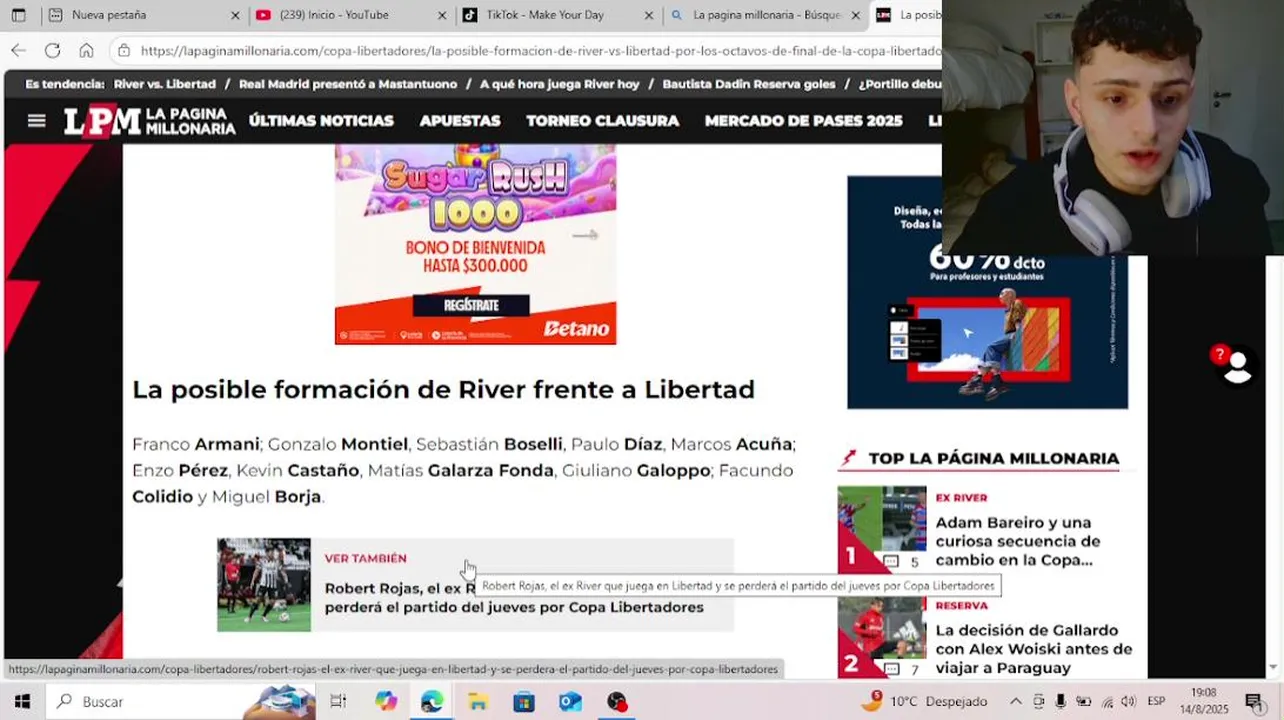Click Regístrate on the Betano ad

(x=471, y=305)
